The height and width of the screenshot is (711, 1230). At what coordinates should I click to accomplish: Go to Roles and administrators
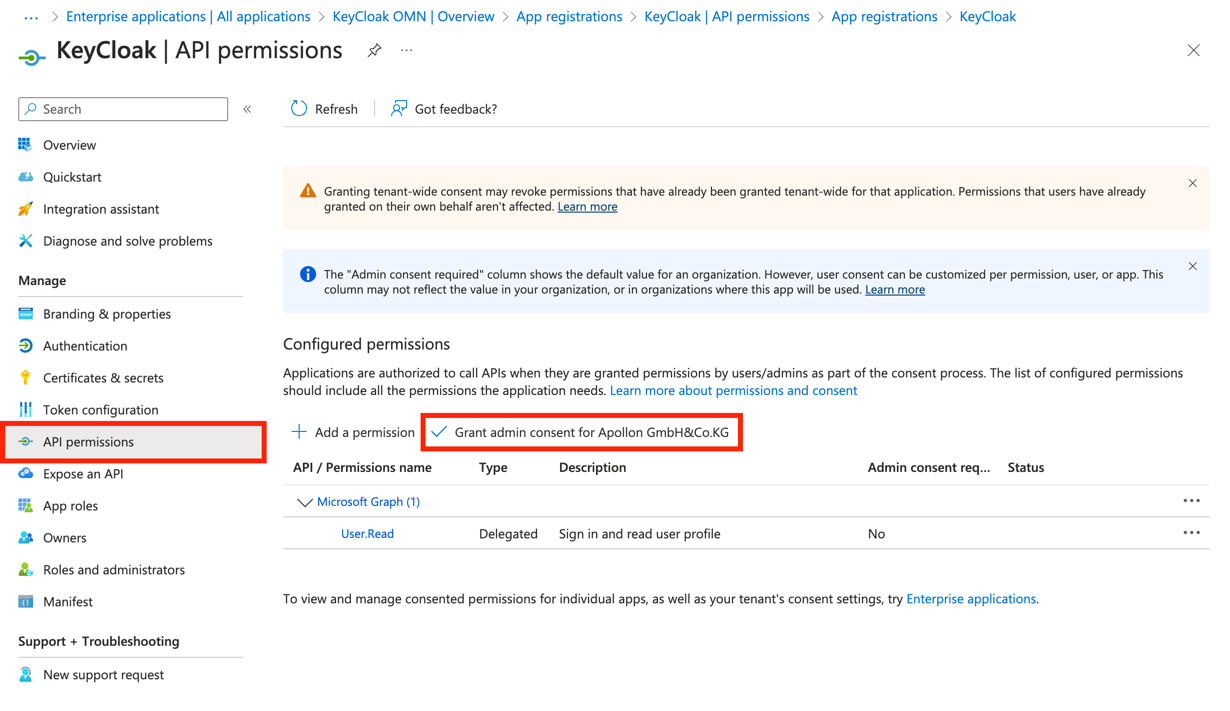coord(113,570)
